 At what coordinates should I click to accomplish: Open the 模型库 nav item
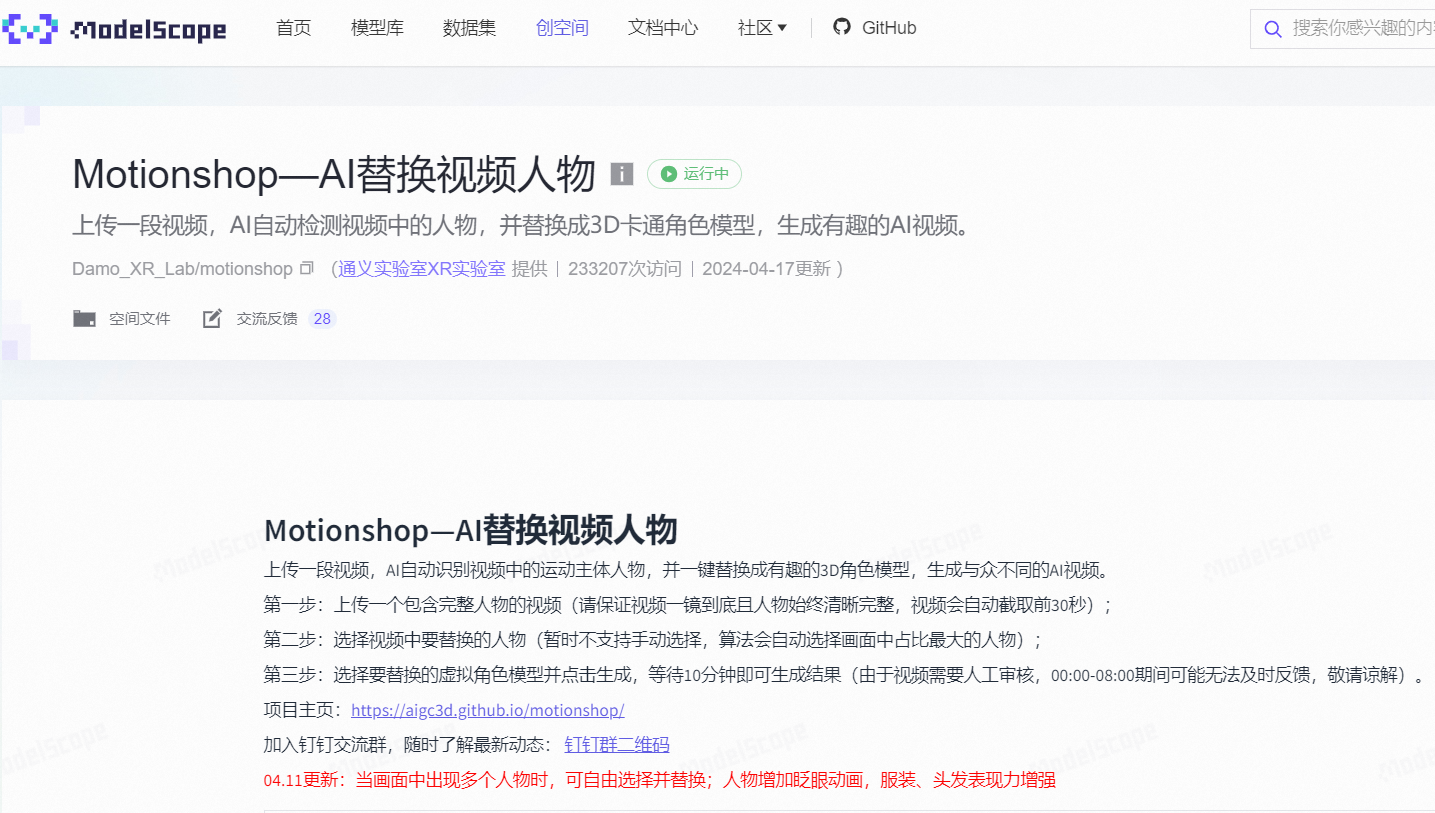tap(378, 28)
